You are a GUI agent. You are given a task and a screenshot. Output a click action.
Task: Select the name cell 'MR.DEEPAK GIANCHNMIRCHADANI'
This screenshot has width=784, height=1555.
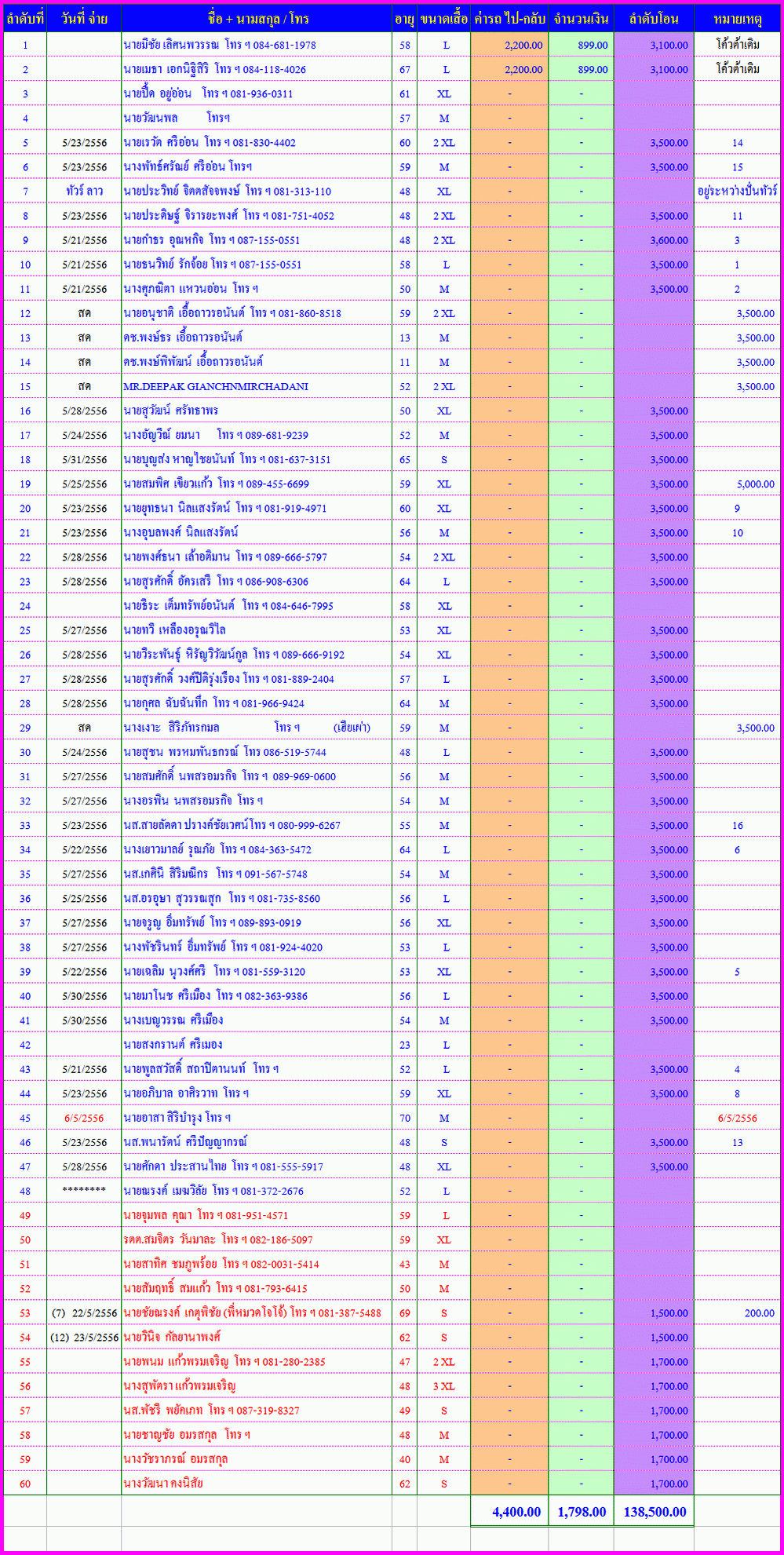[x=257, y=386]
